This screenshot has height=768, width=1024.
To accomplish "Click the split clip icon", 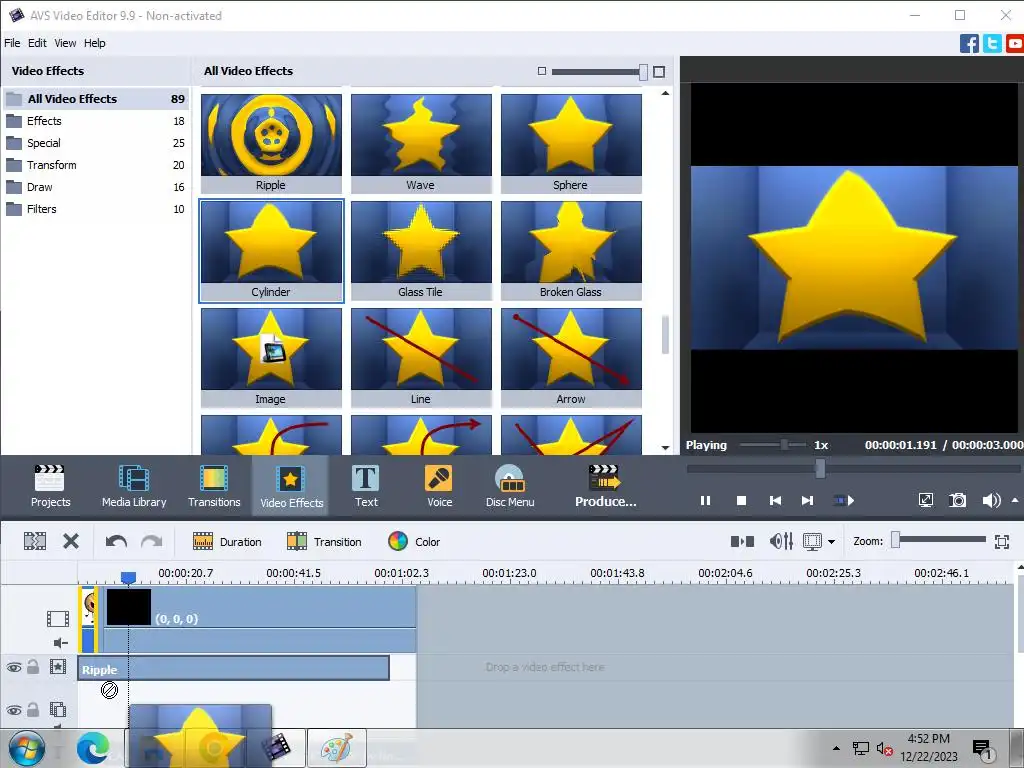I will click(x=35, y=541).
